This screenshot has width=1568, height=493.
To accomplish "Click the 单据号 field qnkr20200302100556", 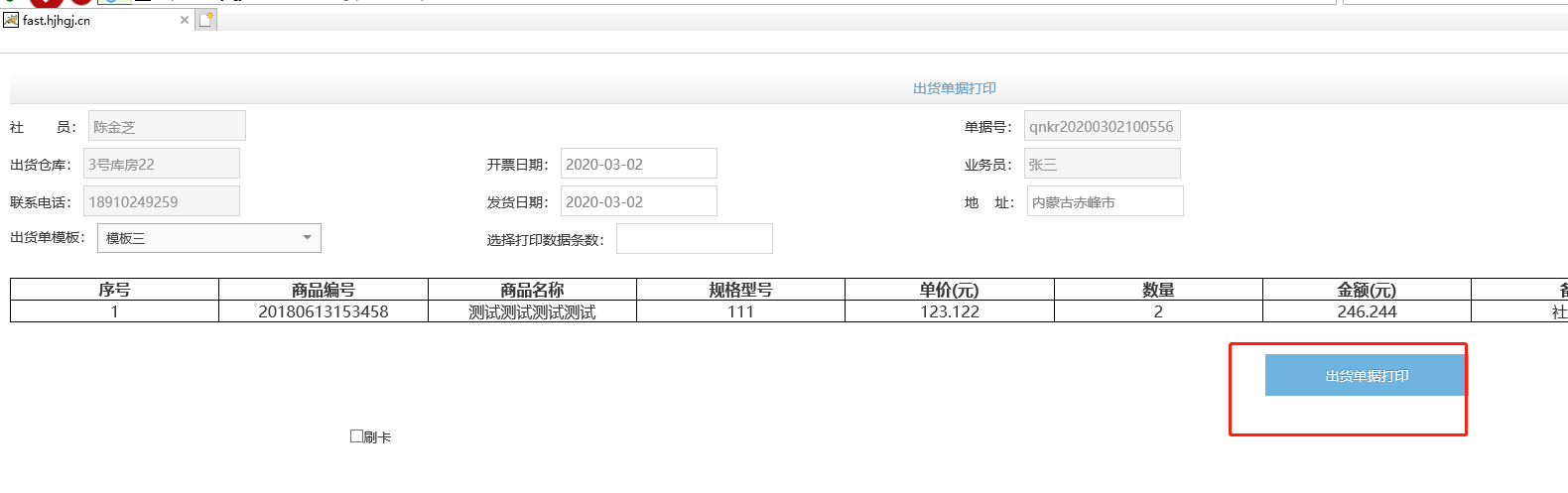I will 1103,126.
